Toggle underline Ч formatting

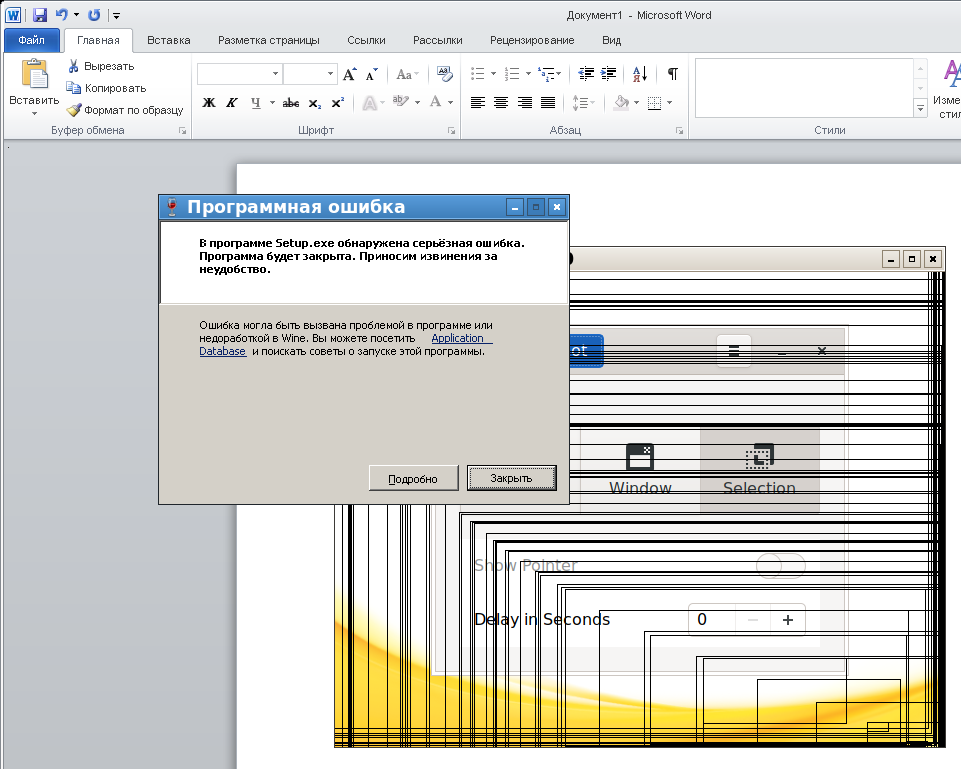point(256,103)
